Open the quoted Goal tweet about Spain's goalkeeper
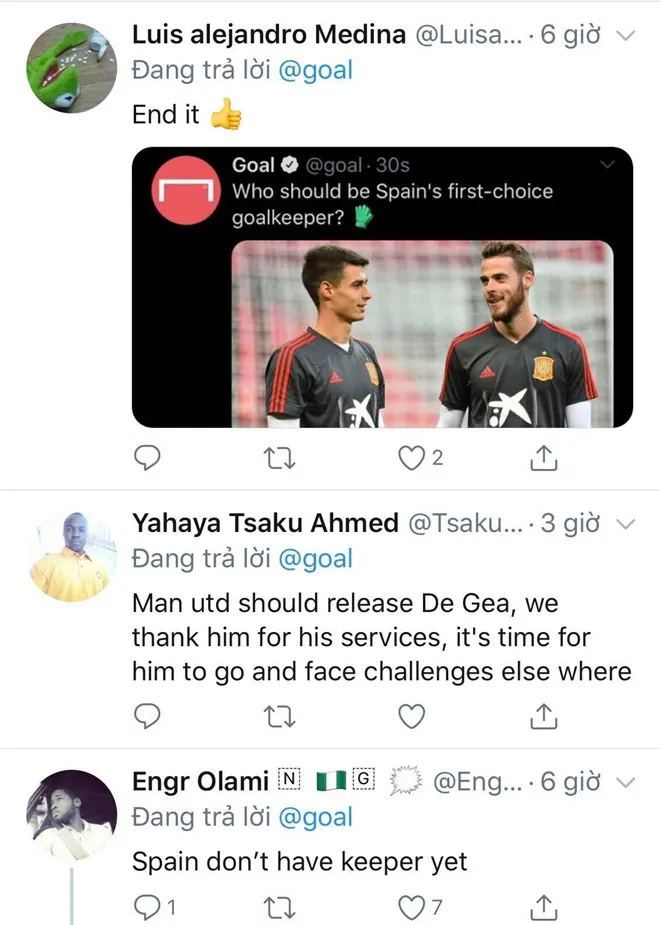The image size is (660, 925). click(x=382, y=287)
